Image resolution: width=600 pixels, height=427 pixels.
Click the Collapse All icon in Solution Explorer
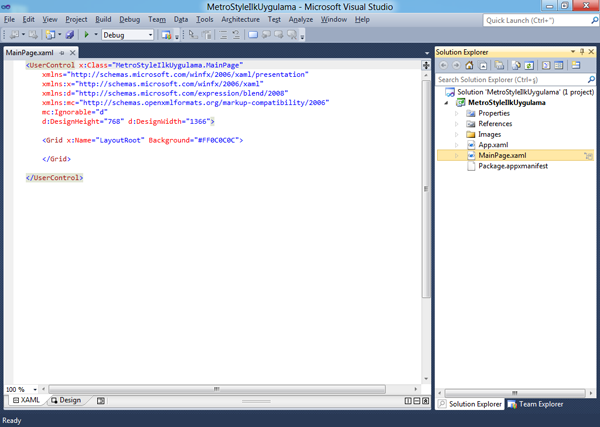coord(483,65)
